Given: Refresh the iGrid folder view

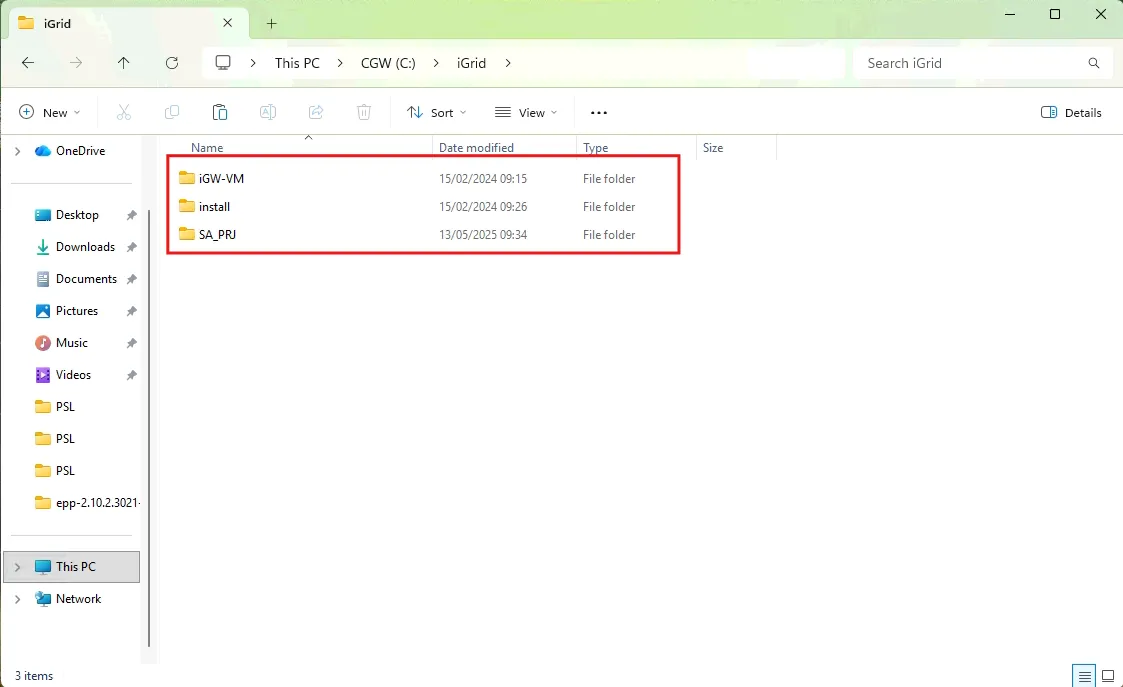Looking at the screenshot, I should 172,63.
